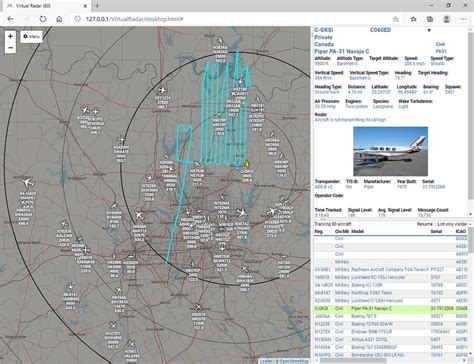Select the FFT2374 aircraft marker on map
The width and height of the screenshot is (474, 364).
point(162,90)
